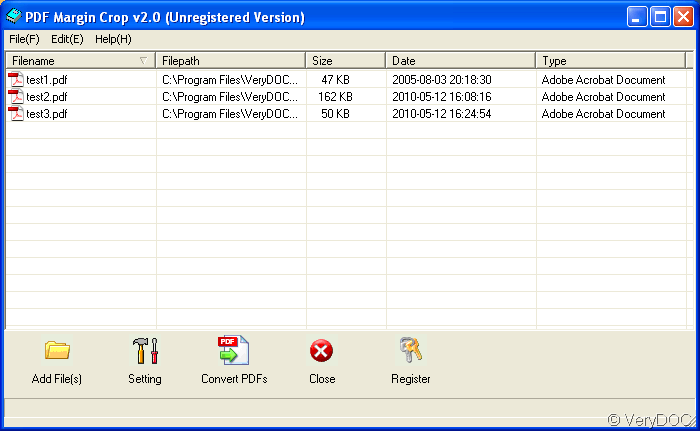Screen dimensions: 700x431
Task: Open the Help(H) menu
Action: tap(113, 39)
